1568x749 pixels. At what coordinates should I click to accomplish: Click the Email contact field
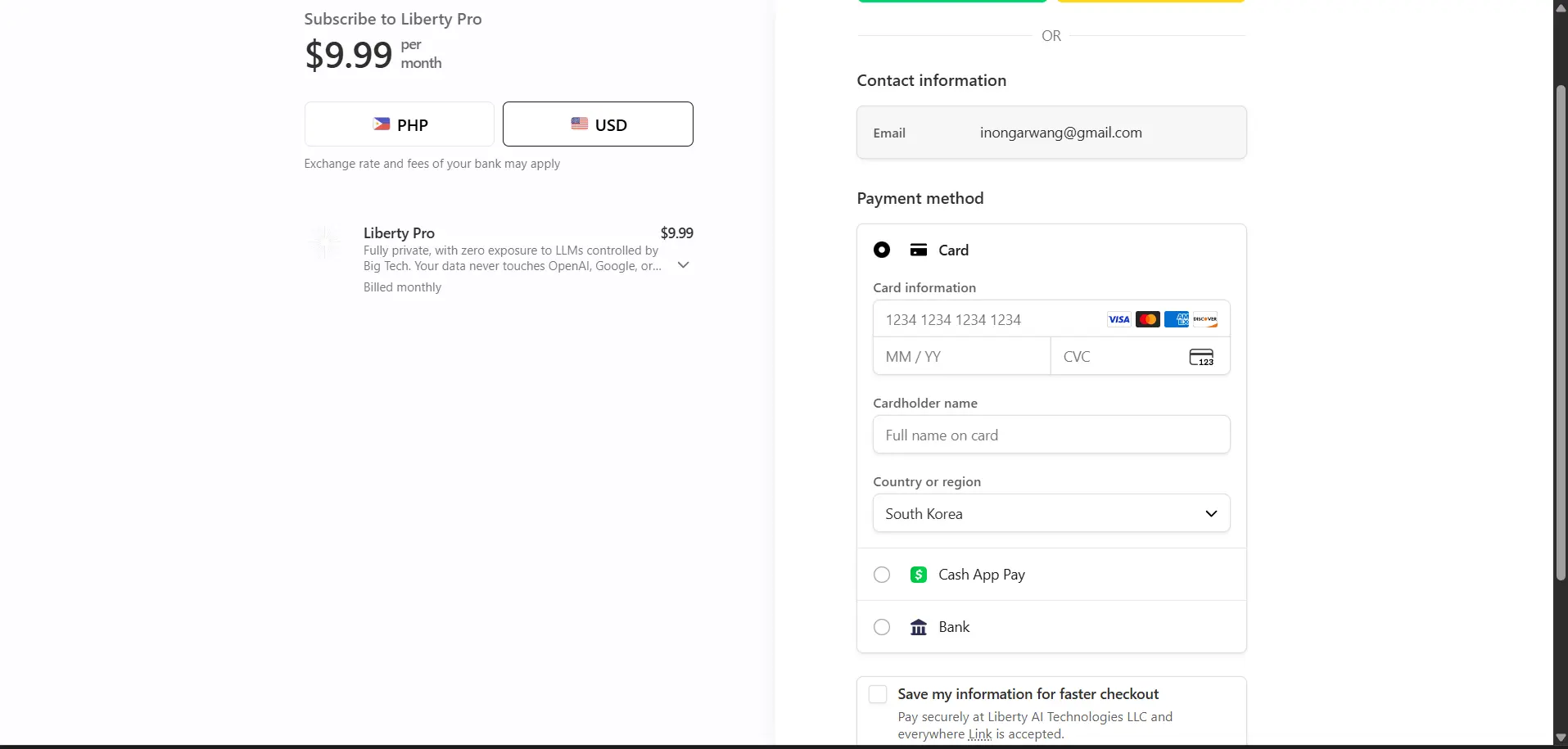click(1051, 133)
